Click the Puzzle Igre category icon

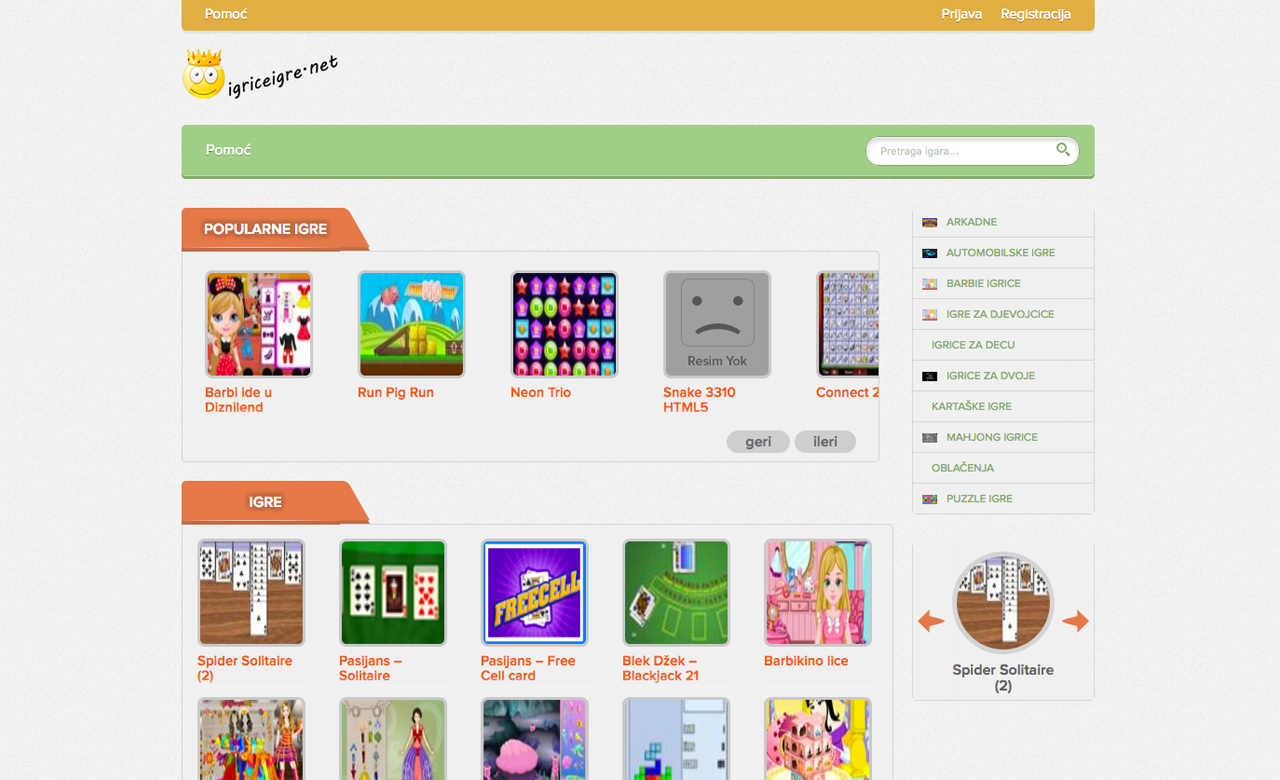click(930, 499)
